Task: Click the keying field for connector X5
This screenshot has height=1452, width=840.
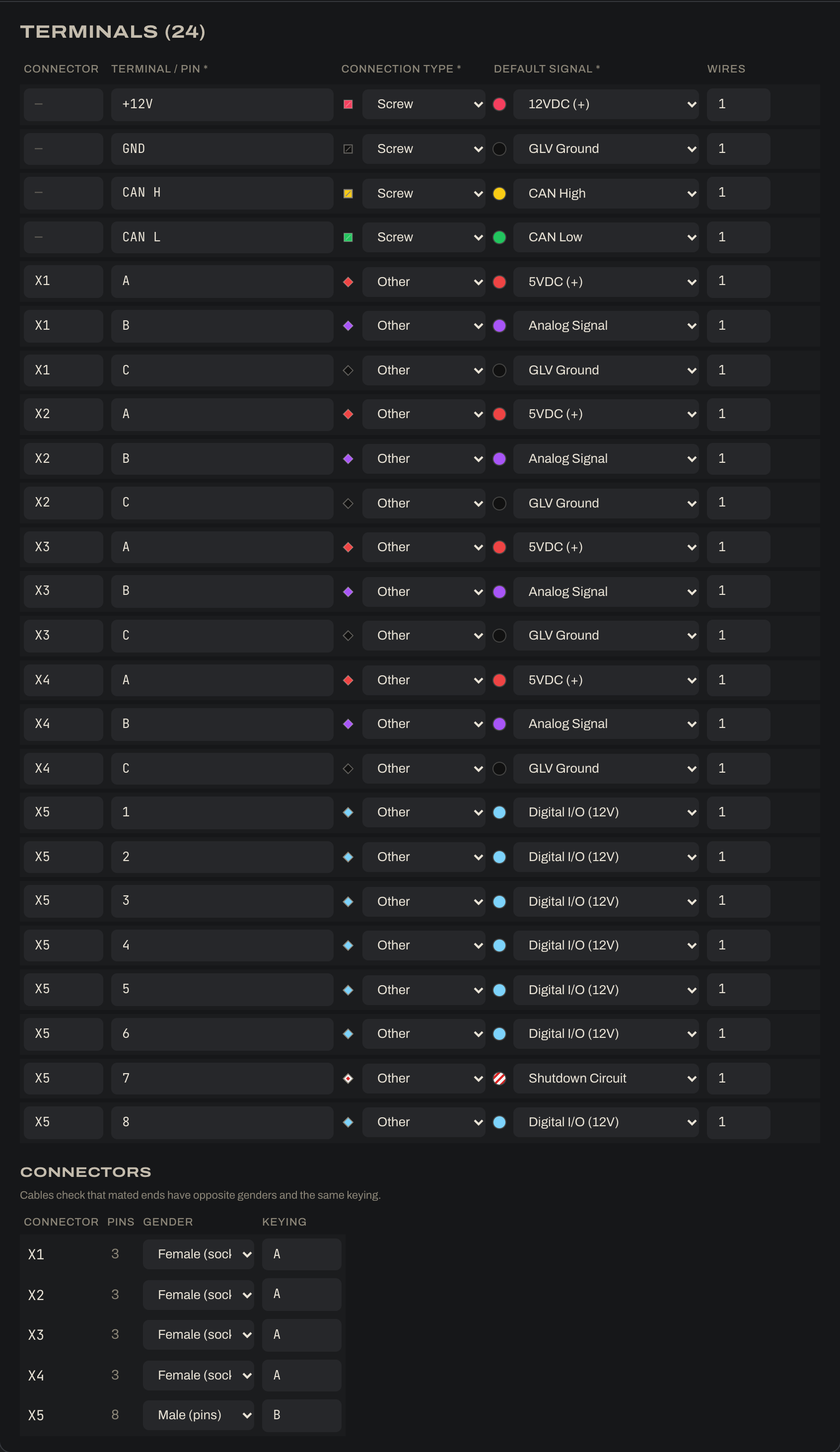Action: click(302, 1415)
